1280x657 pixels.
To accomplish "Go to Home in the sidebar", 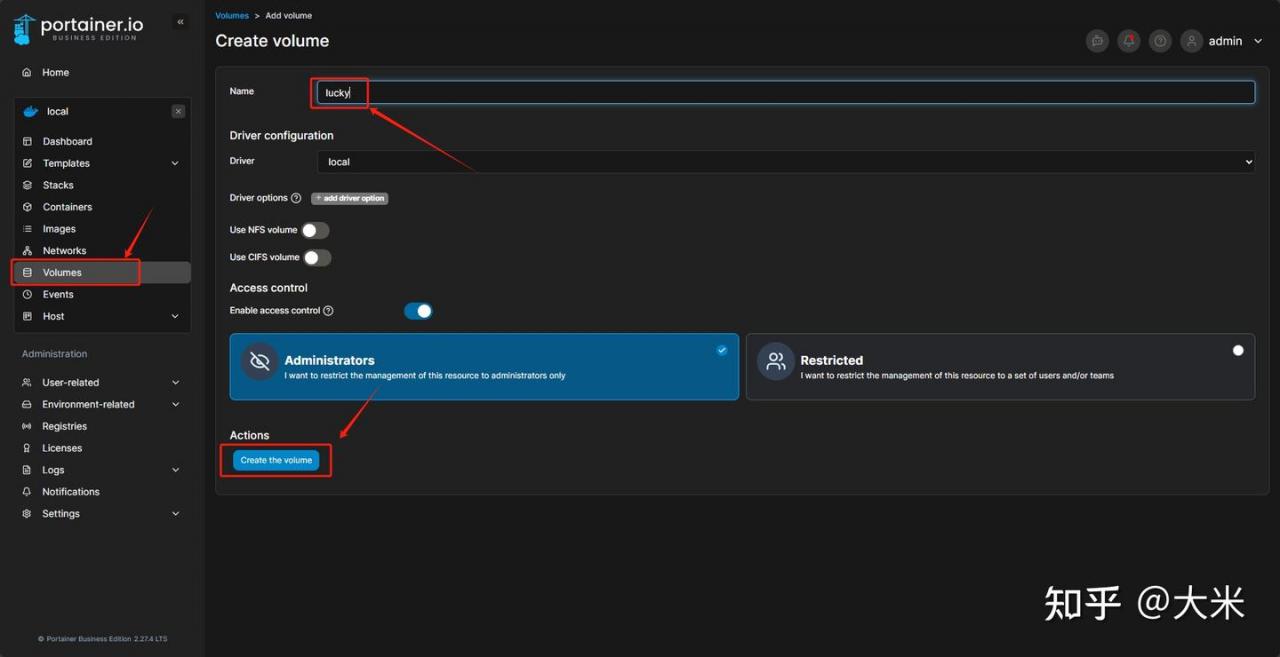I will [55, 73].
